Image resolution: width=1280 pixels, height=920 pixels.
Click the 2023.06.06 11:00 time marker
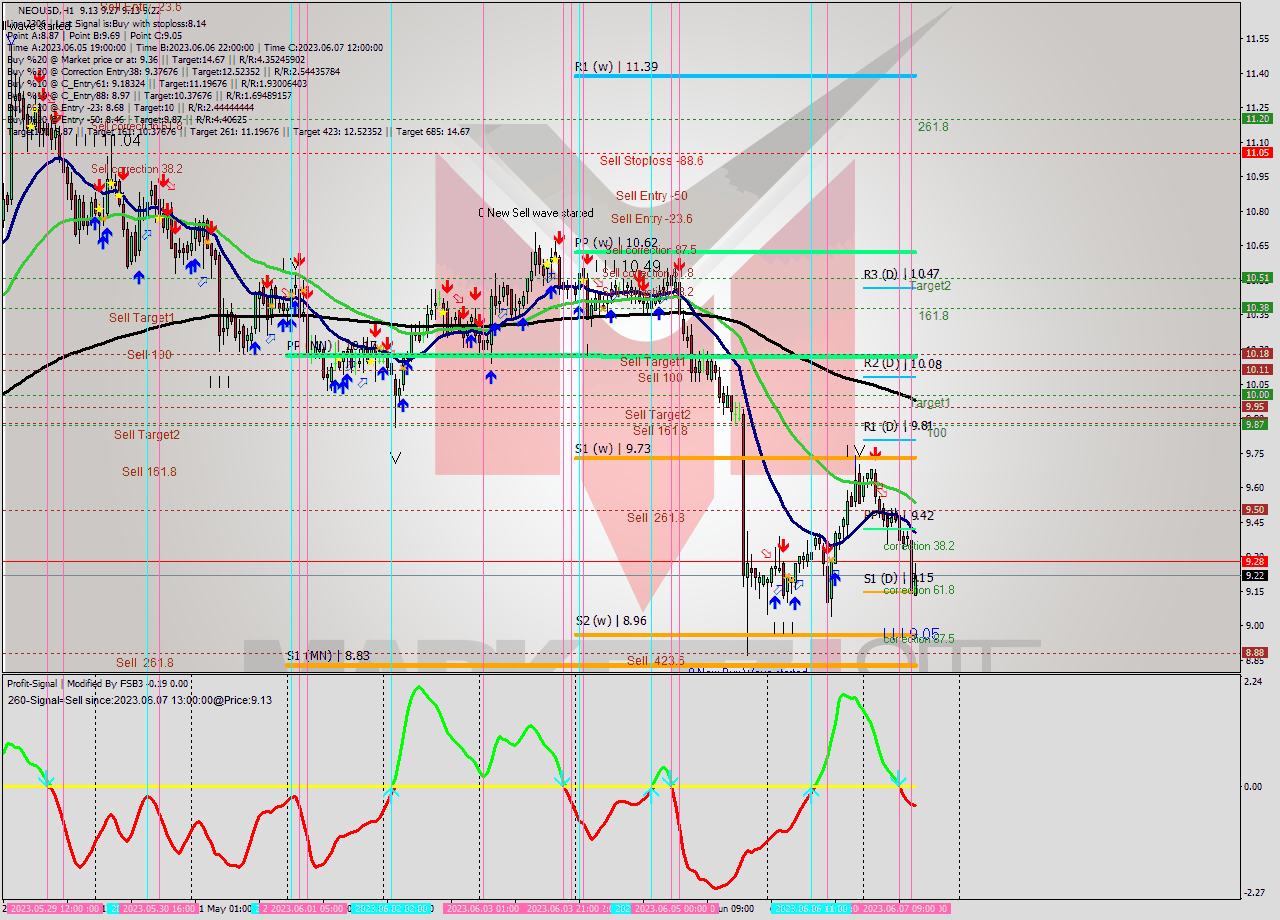(810, 909)
